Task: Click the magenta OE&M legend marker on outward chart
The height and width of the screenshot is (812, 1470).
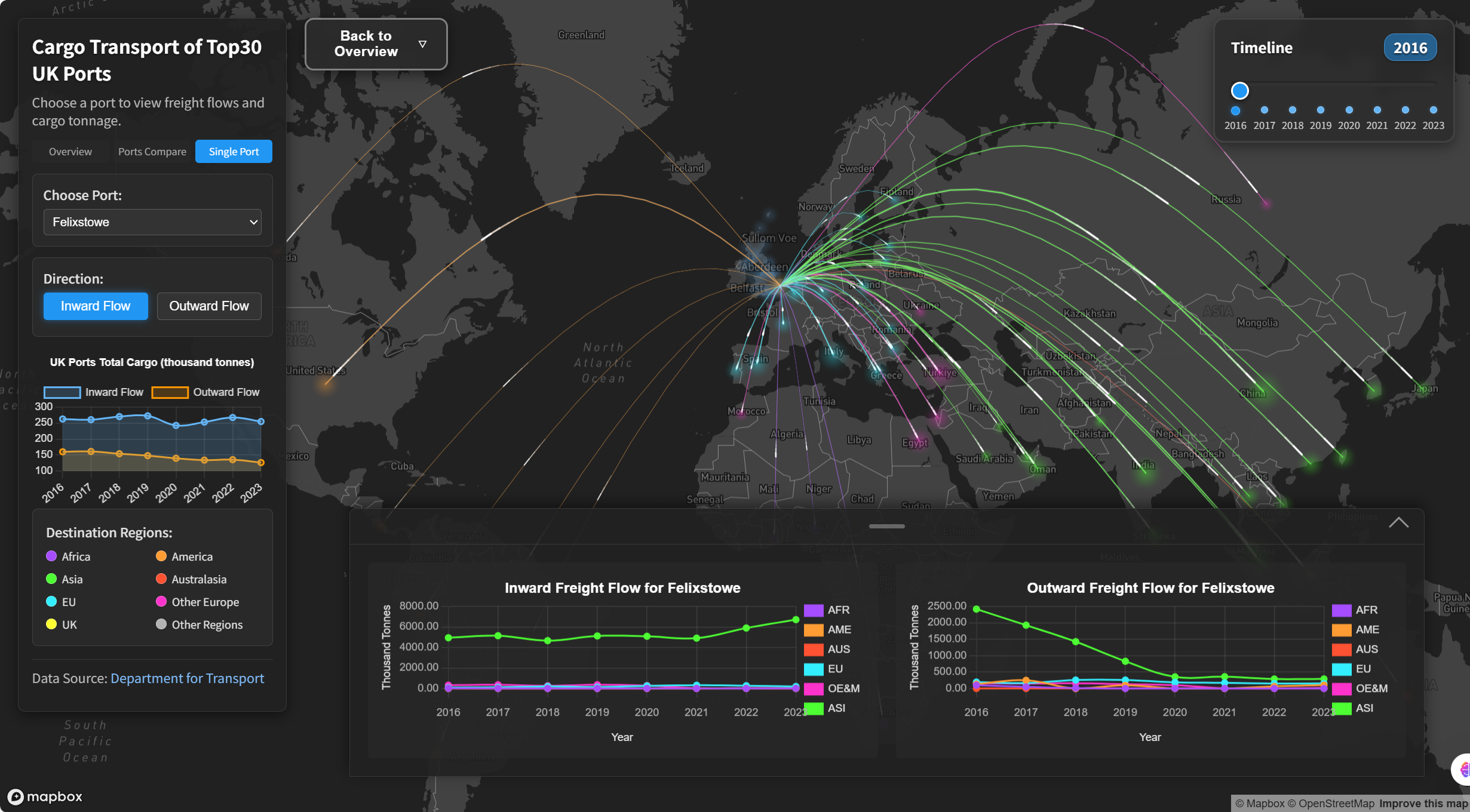Action: point(1342,688)
